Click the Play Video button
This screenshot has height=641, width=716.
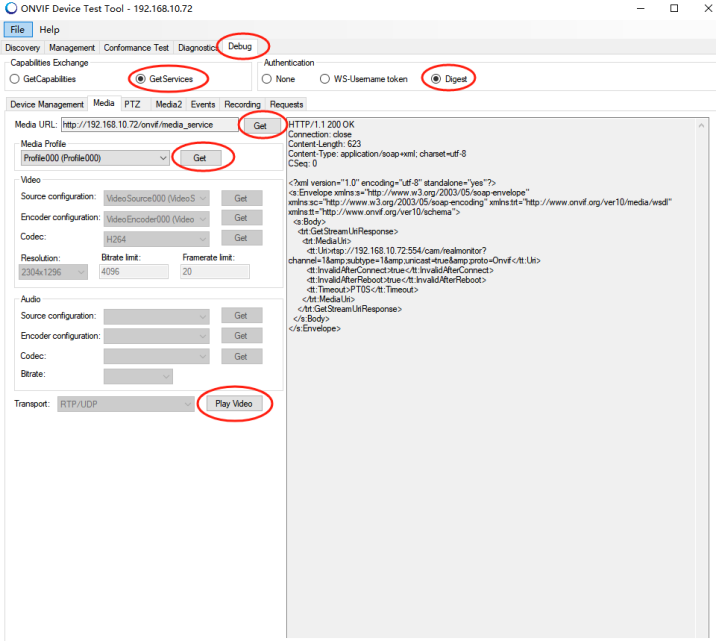click(234, 404)
